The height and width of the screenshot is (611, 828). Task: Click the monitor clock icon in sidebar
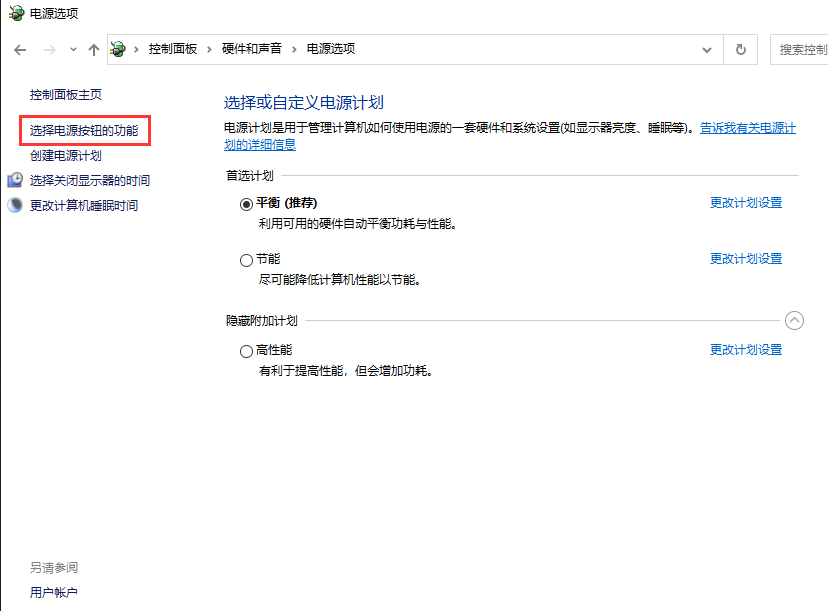[15, 180]
